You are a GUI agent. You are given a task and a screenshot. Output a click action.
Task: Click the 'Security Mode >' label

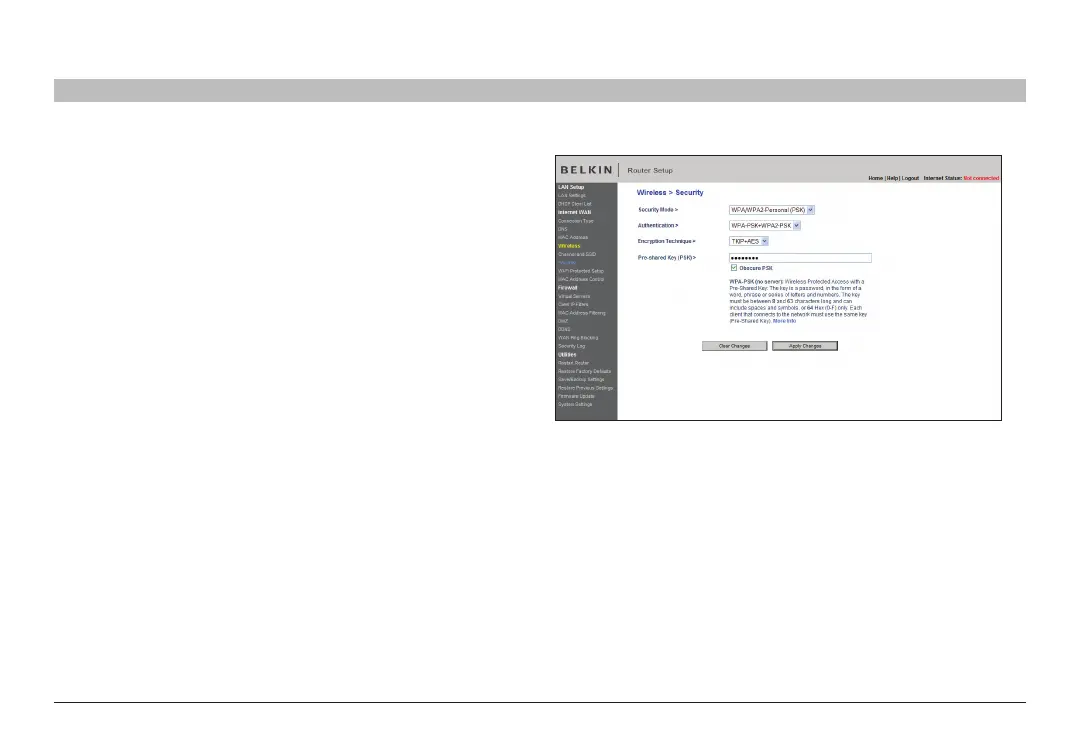(x=658, y=210)
